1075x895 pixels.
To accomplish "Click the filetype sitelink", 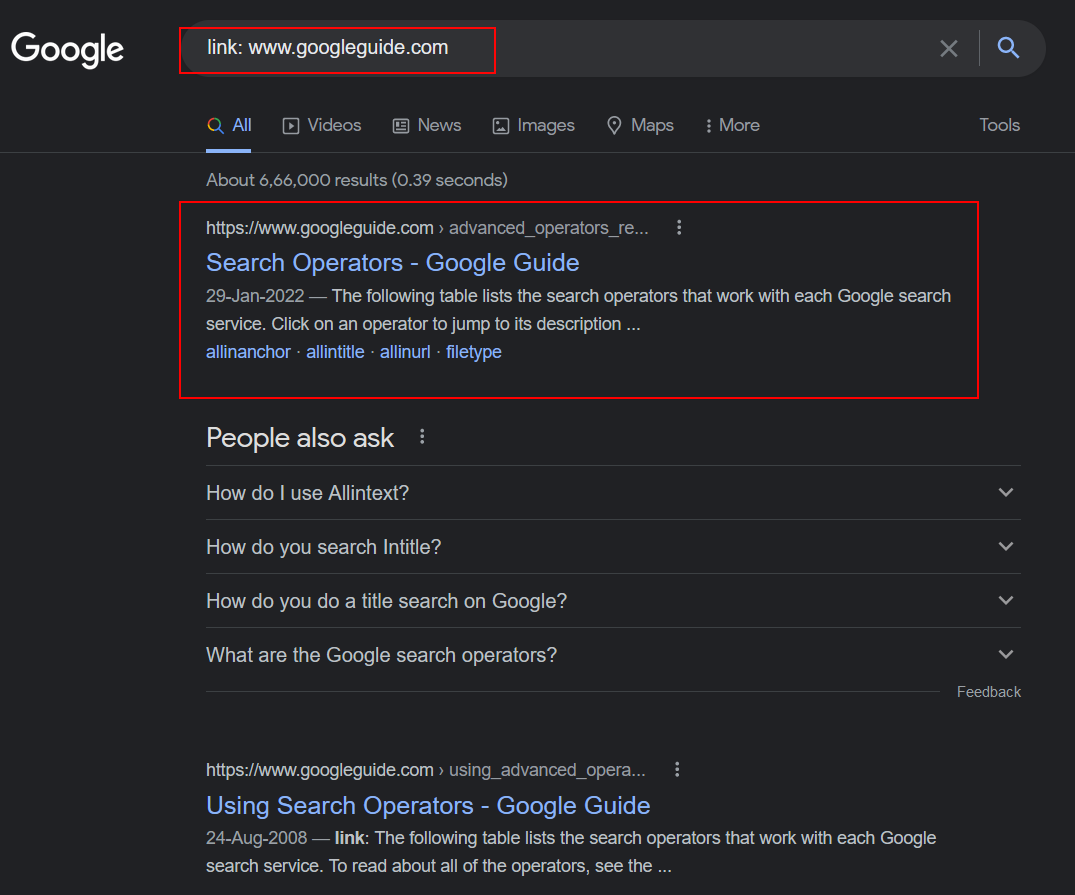I will point(474,352).
